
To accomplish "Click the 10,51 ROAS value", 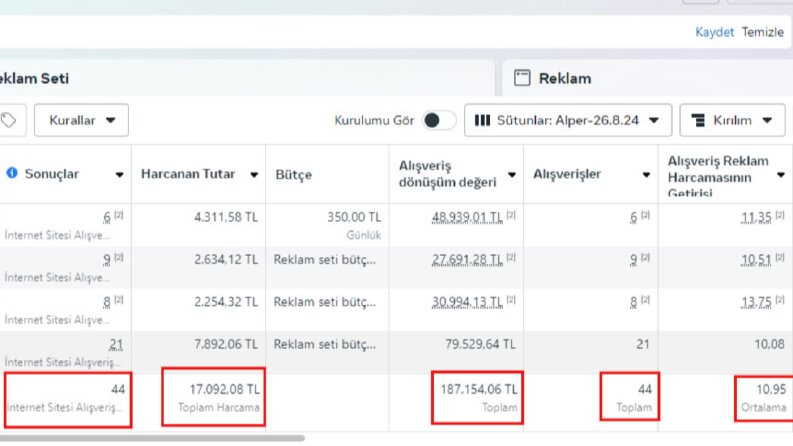I will pos(756,260).
